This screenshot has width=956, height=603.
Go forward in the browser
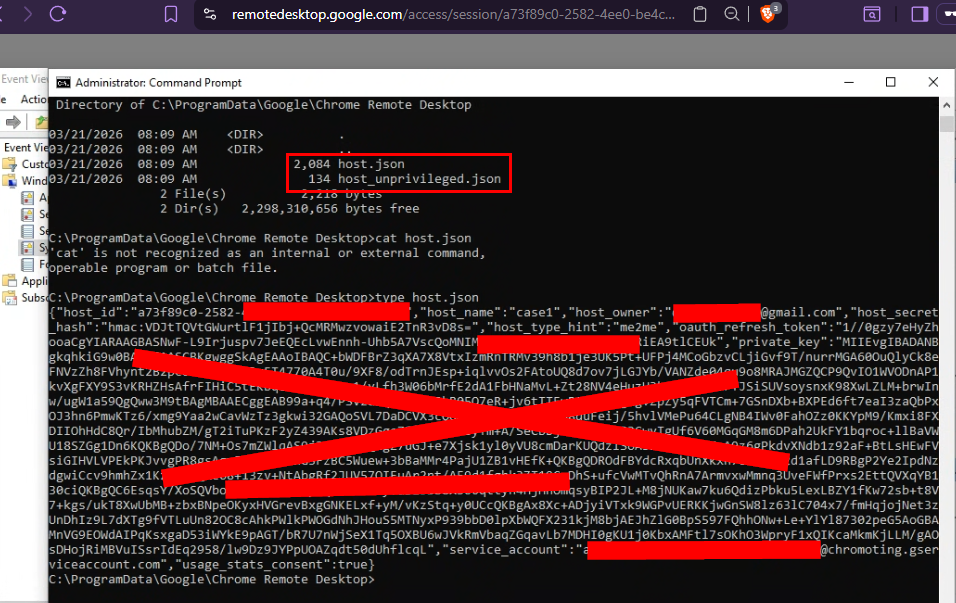pyautogui.click(x=27, y=14)
